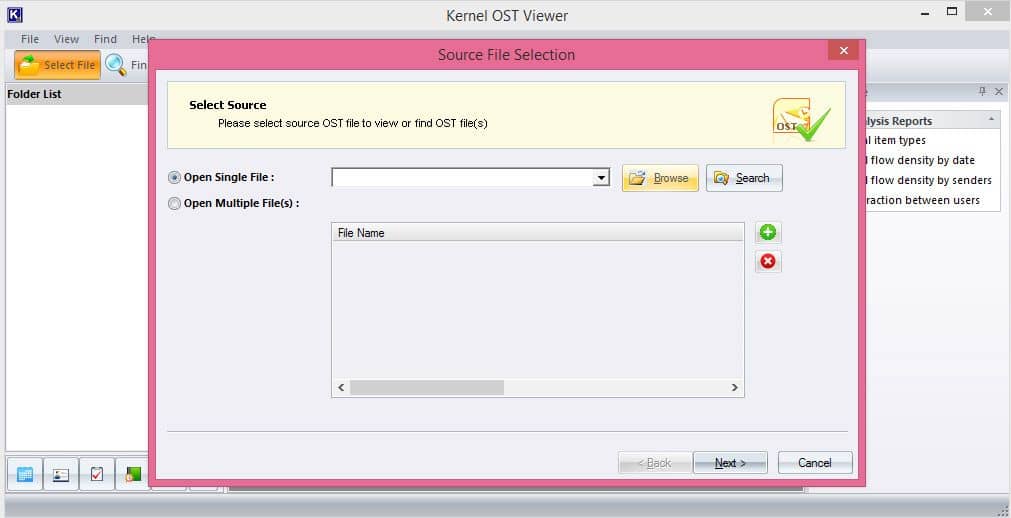This screenshot has height=518, width=1011.
Task: Click the red remove file icon
Action: [768, 261]
